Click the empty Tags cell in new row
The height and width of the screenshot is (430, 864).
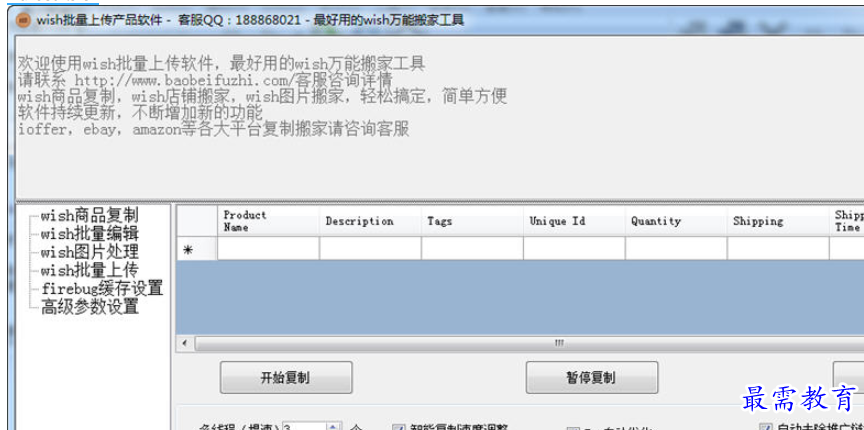click(472, 249)
